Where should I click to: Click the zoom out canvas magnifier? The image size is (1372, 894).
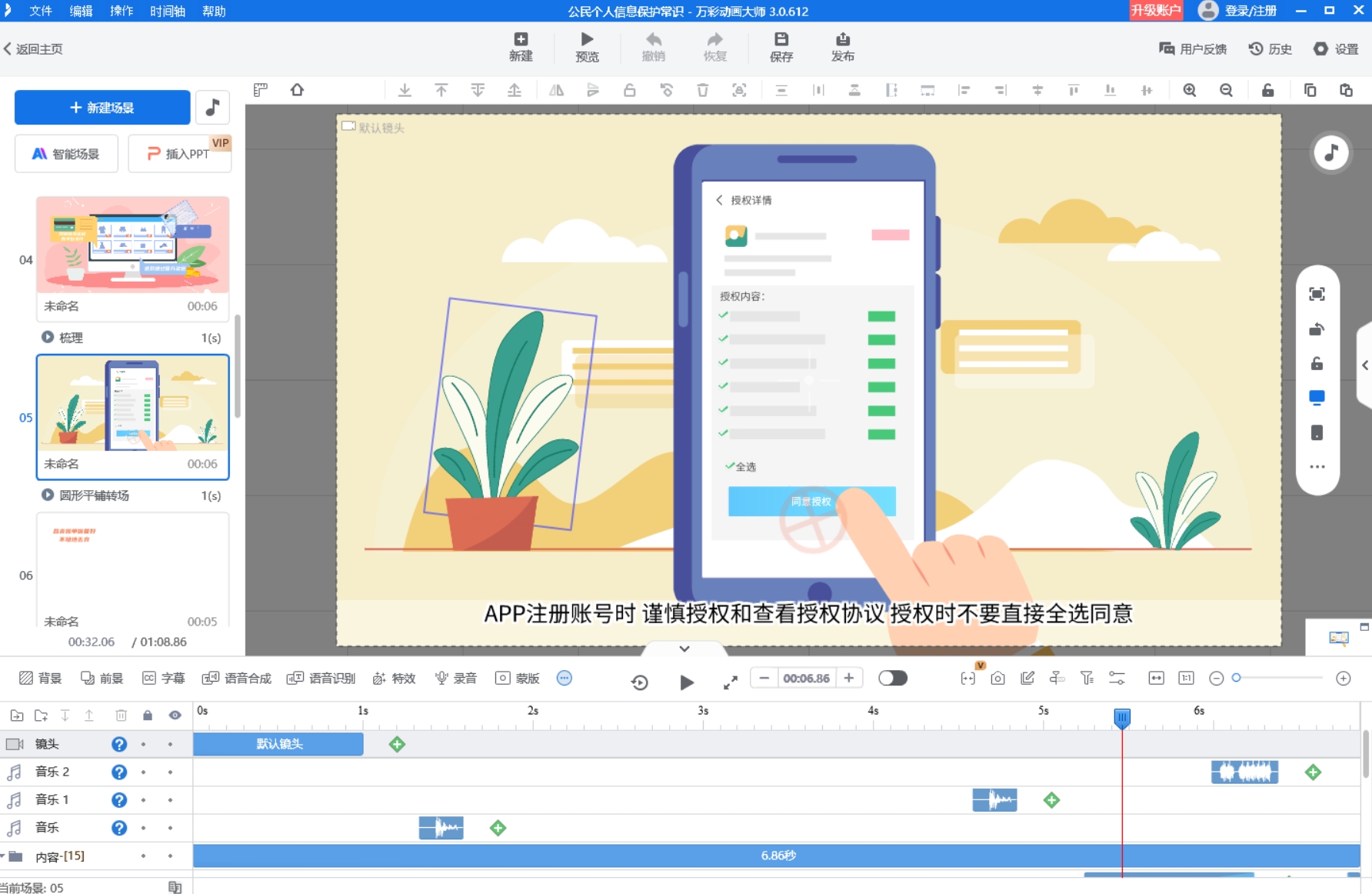pyautogui.click(x=1226, y=90)
